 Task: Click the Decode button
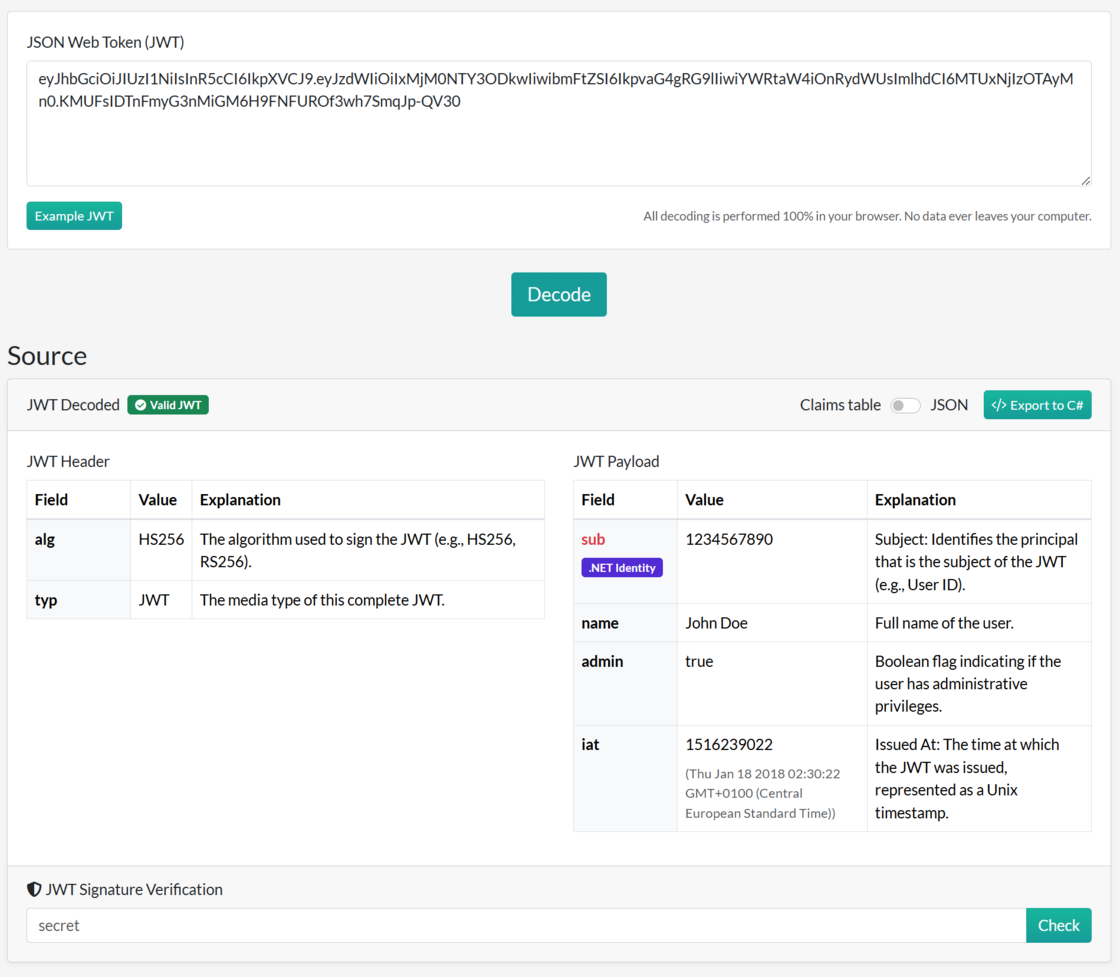[559, 294]
